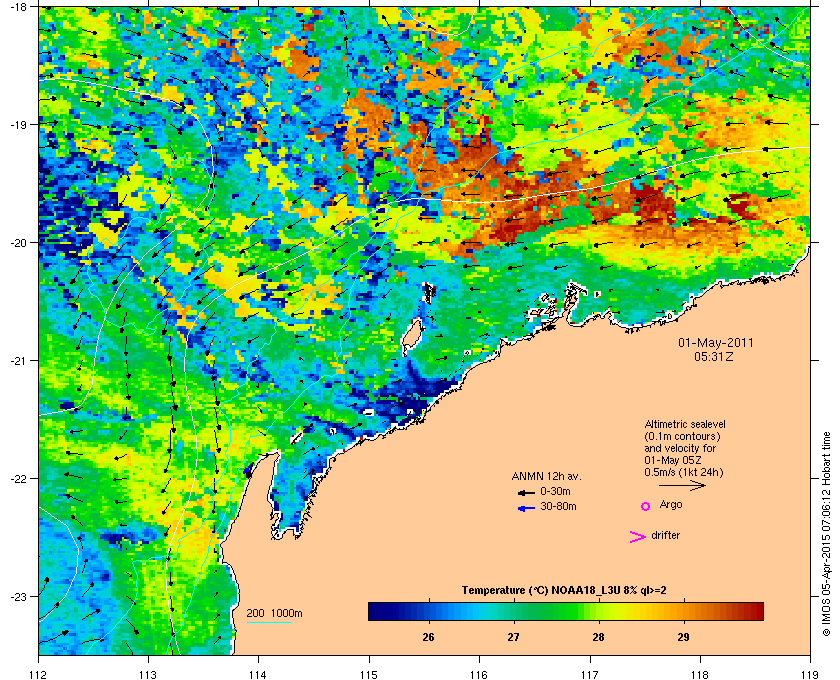Click the elongated island near 115.4E, 20.8S

coord(413,337)
